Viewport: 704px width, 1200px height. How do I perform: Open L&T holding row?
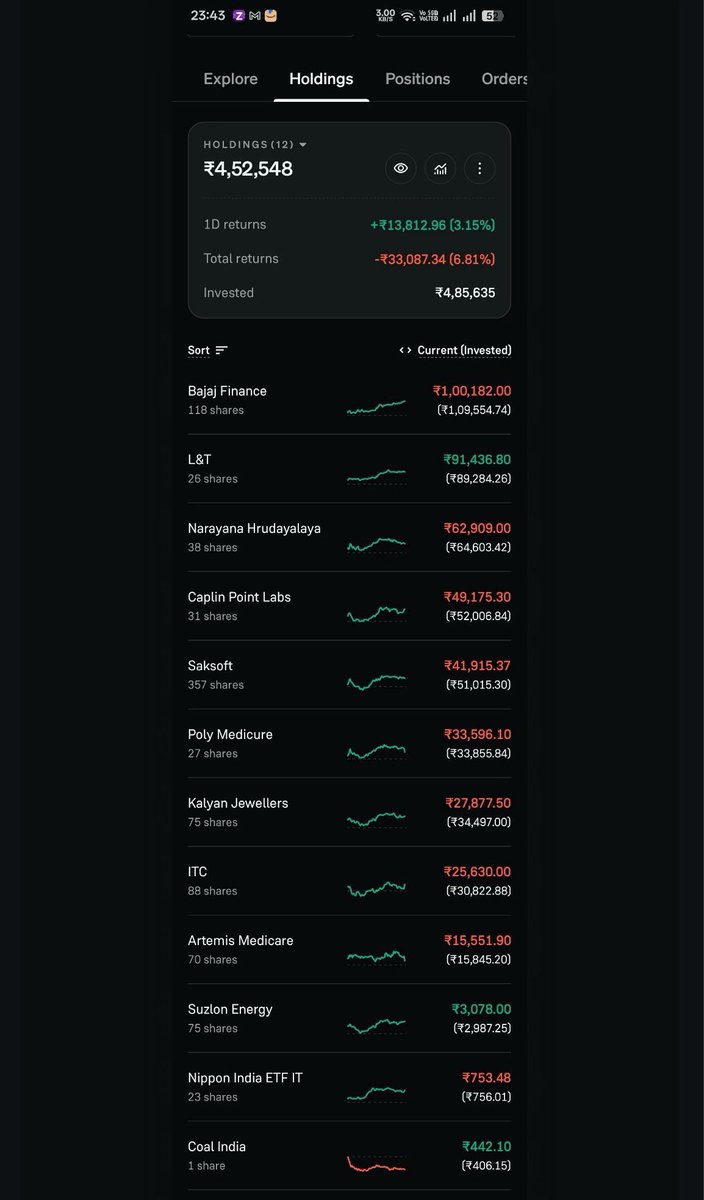(x=349, y=469)
